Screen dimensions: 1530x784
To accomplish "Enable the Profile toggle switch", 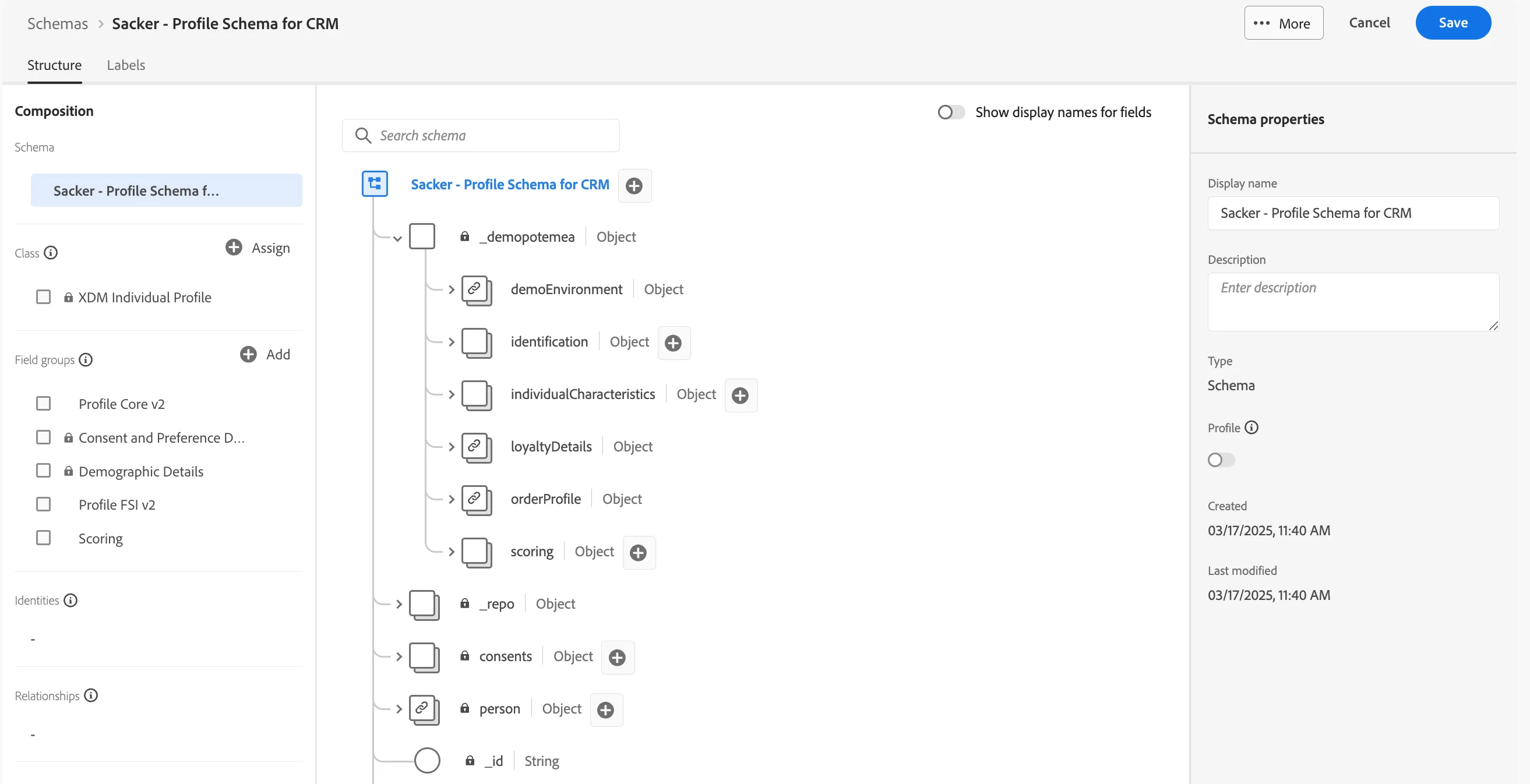I will pos(1221,460).
